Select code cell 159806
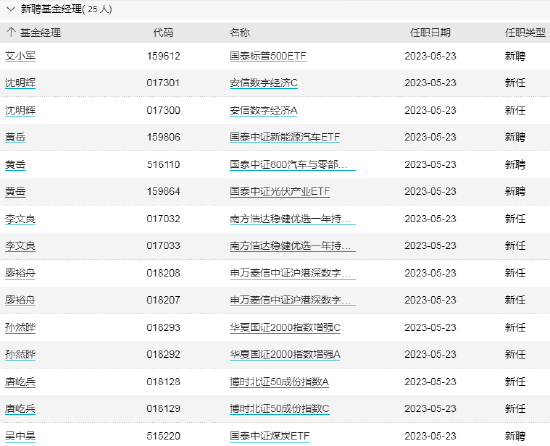The height and width of the screenshot is (446, 550). [x=163, y=137]
